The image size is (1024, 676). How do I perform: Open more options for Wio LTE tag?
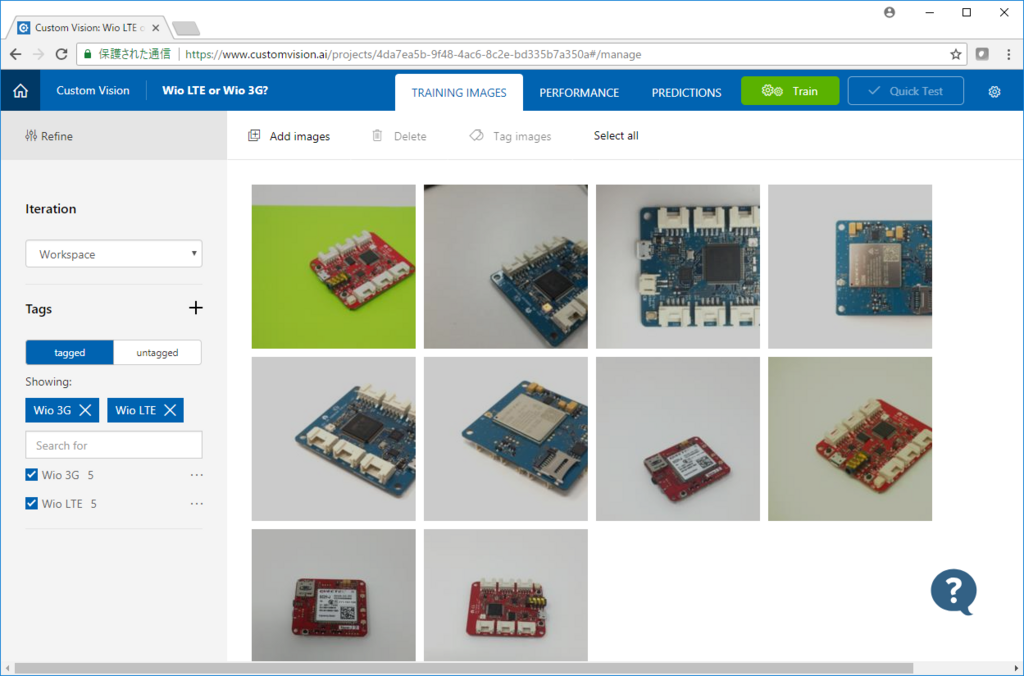click(x=197, y=504)
